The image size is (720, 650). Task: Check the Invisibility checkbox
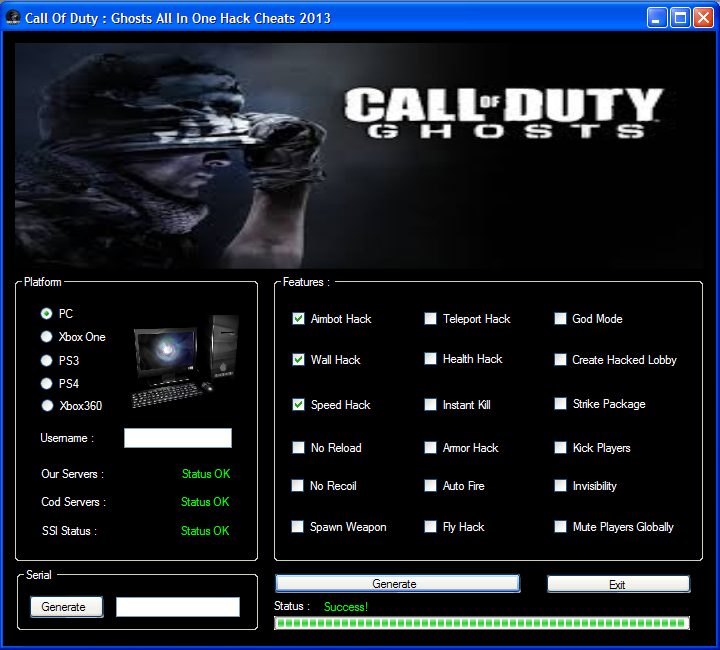pyautogui.click(x=560, y=486)
